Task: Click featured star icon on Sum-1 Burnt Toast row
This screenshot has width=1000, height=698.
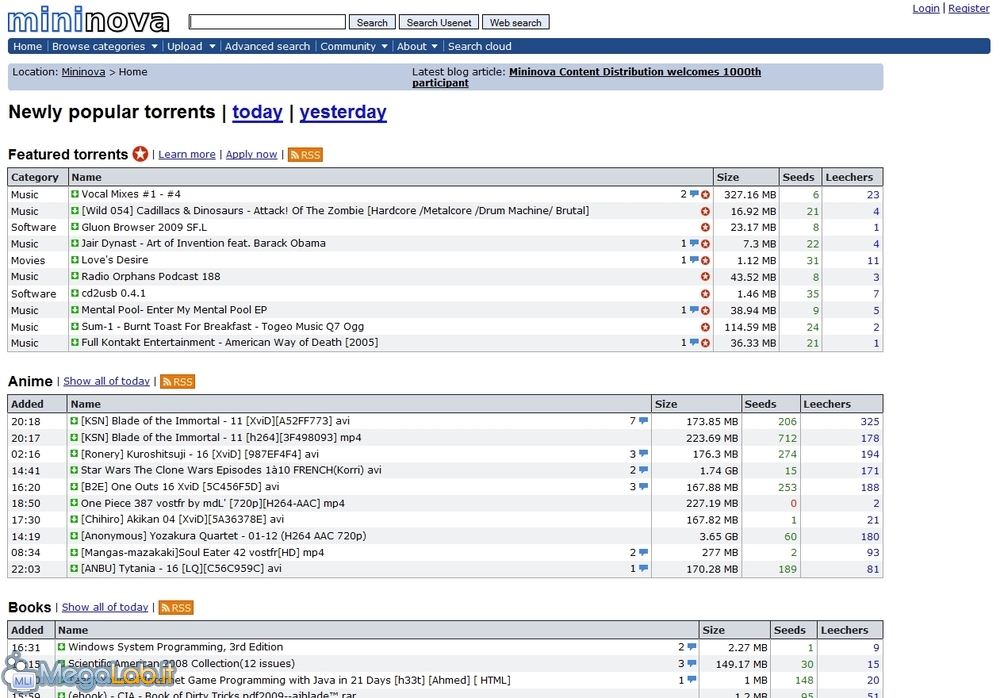Action: pos(705,327)
